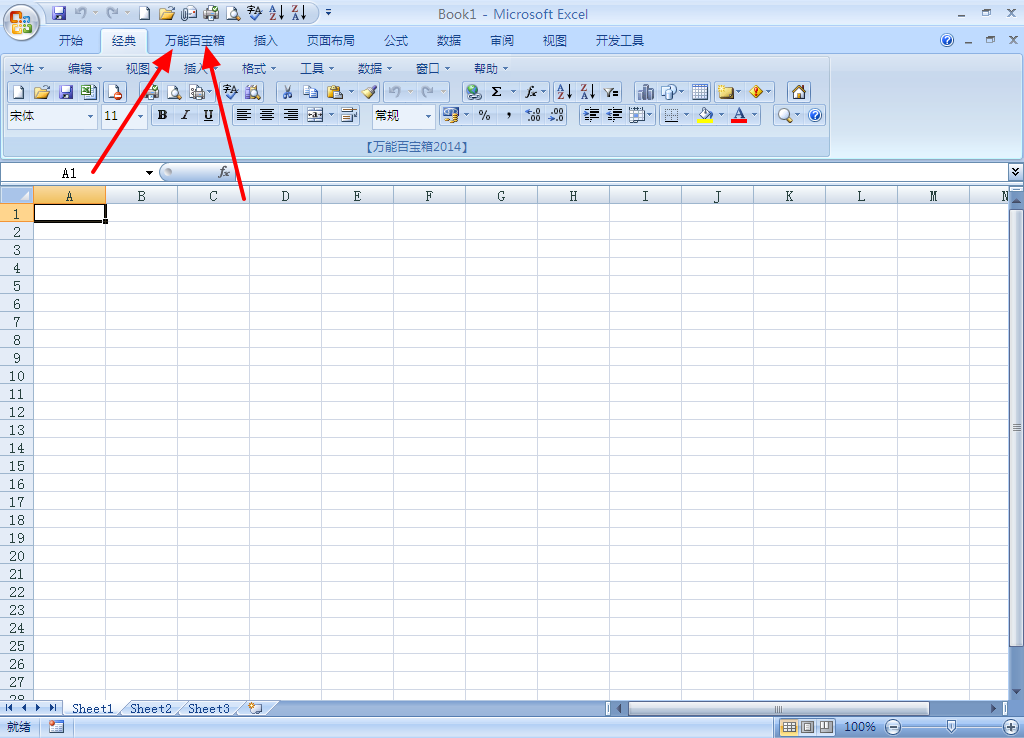Toggle Align Right
Image resolution: width=1024 pixels, height=738 pixels.
290,116
